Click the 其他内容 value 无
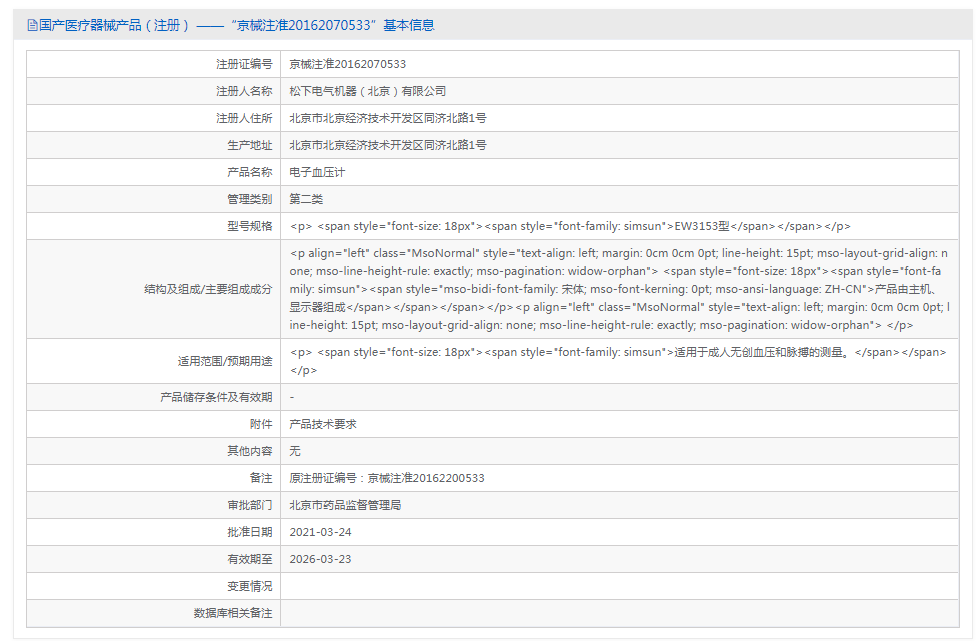Image resolution: width=979 pixels, height=641 pixels. 295,451
